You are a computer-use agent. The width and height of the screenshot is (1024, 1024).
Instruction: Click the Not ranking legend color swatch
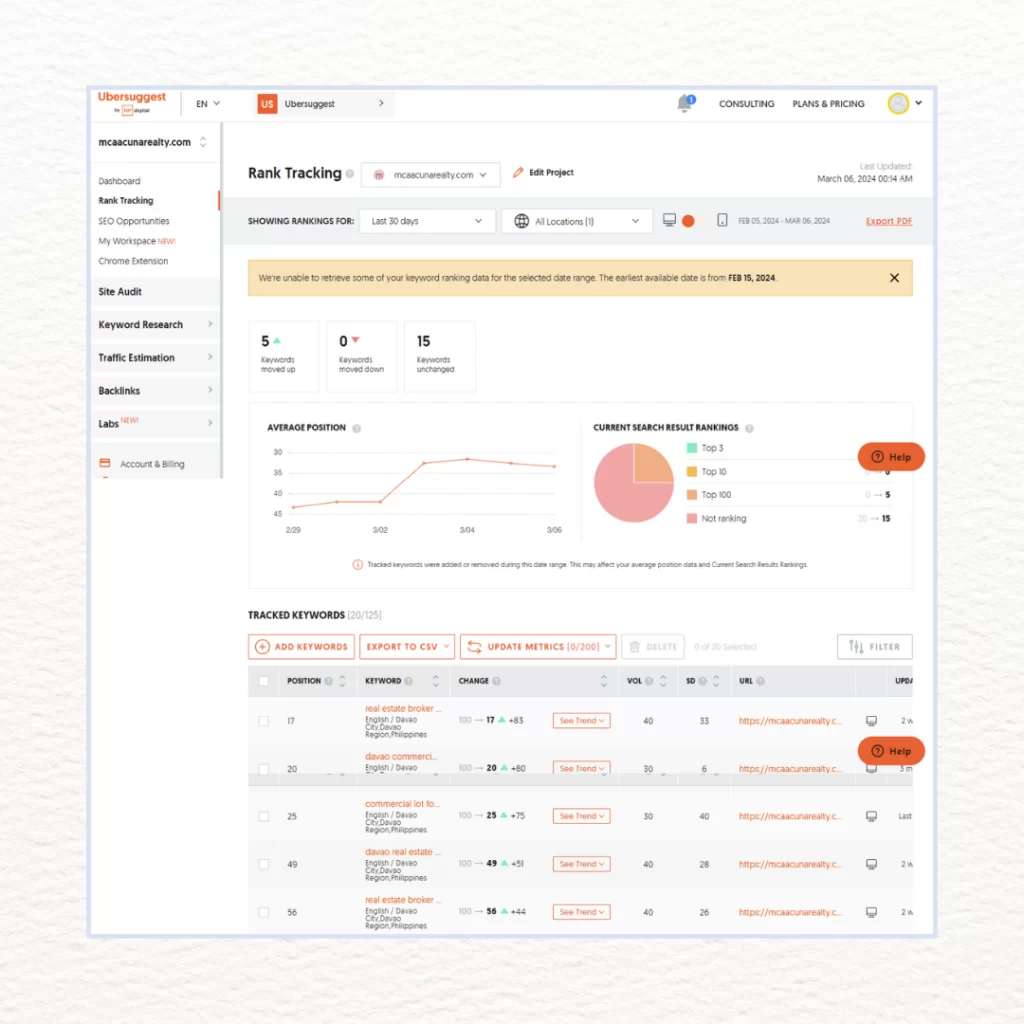point(692,519)
